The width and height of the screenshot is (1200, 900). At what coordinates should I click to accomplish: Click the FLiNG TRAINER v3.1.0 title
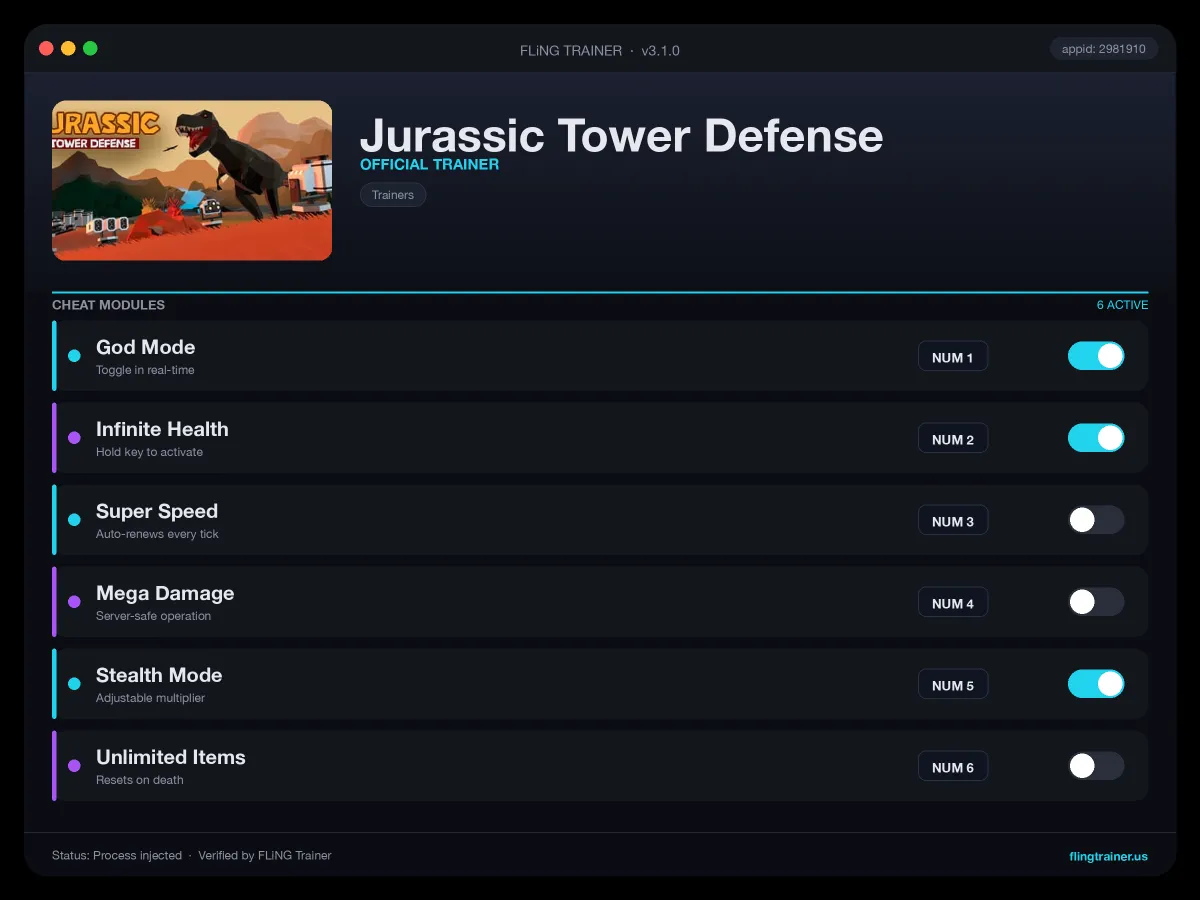600,50
